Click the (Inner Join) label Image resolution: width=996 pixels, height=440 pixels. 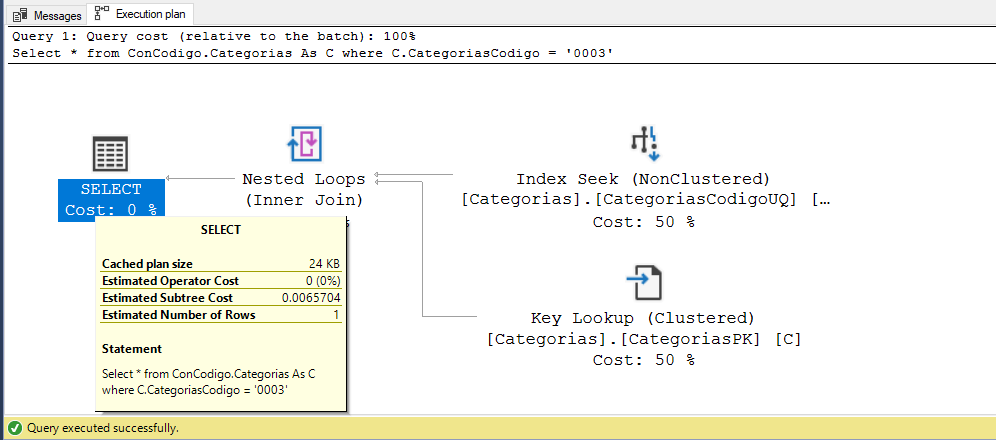pyautogui.click(x=304, y=201)
